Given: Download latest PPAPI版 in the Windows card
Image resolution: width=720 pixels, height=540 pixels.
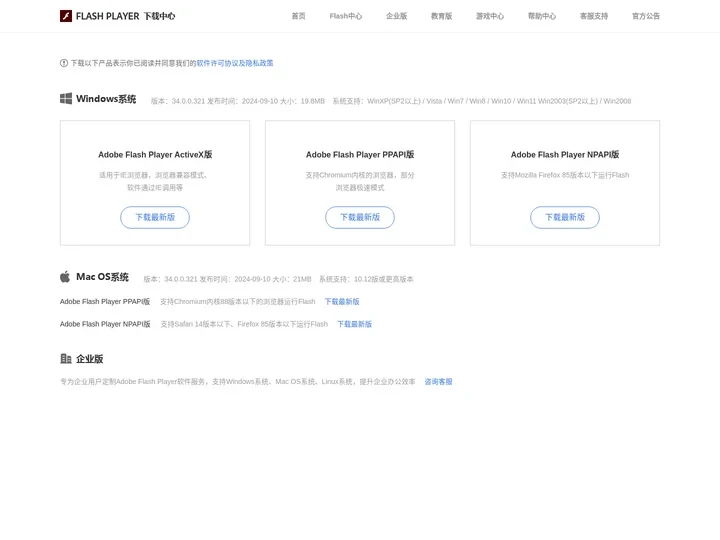Looking at the screenshot, I should click(360, 217).
